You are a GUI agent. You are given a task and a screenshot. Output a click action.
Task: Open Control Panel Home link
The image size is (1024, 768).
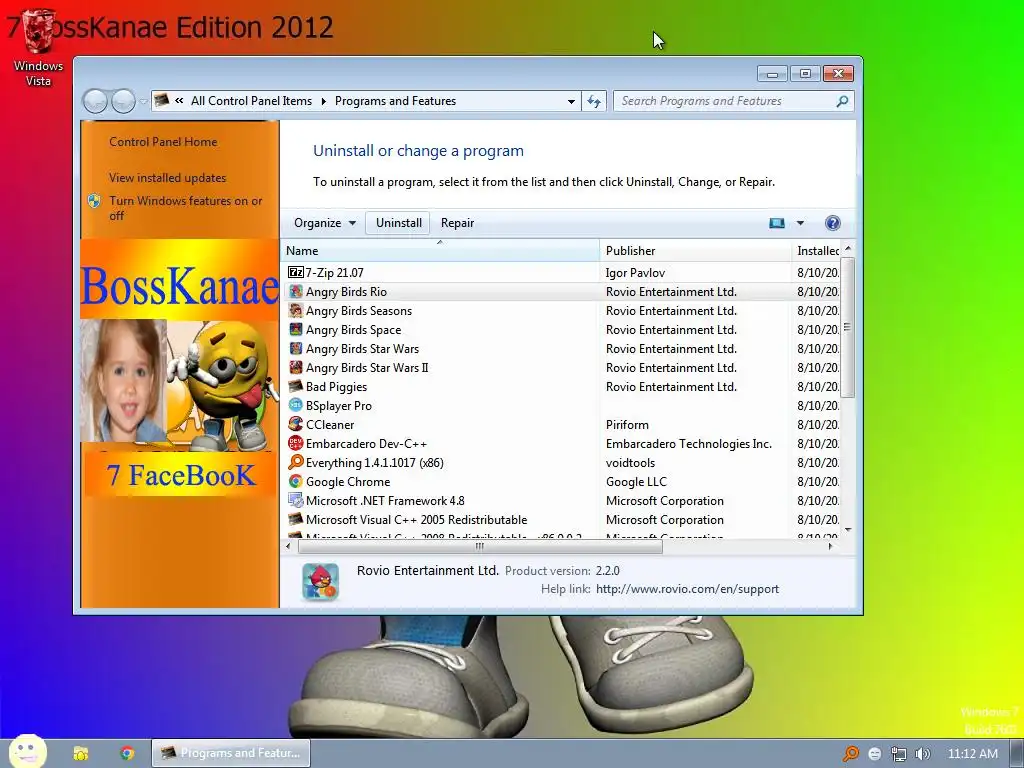click(x=163, y=142)
